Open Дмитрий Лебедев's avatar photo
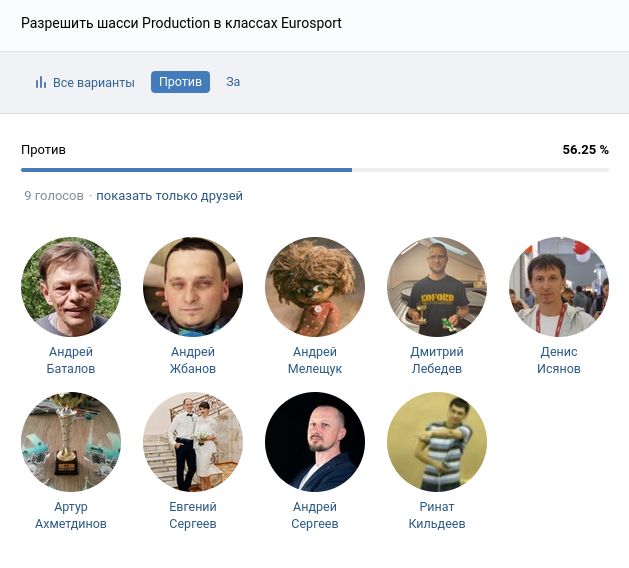 [437, 287]
